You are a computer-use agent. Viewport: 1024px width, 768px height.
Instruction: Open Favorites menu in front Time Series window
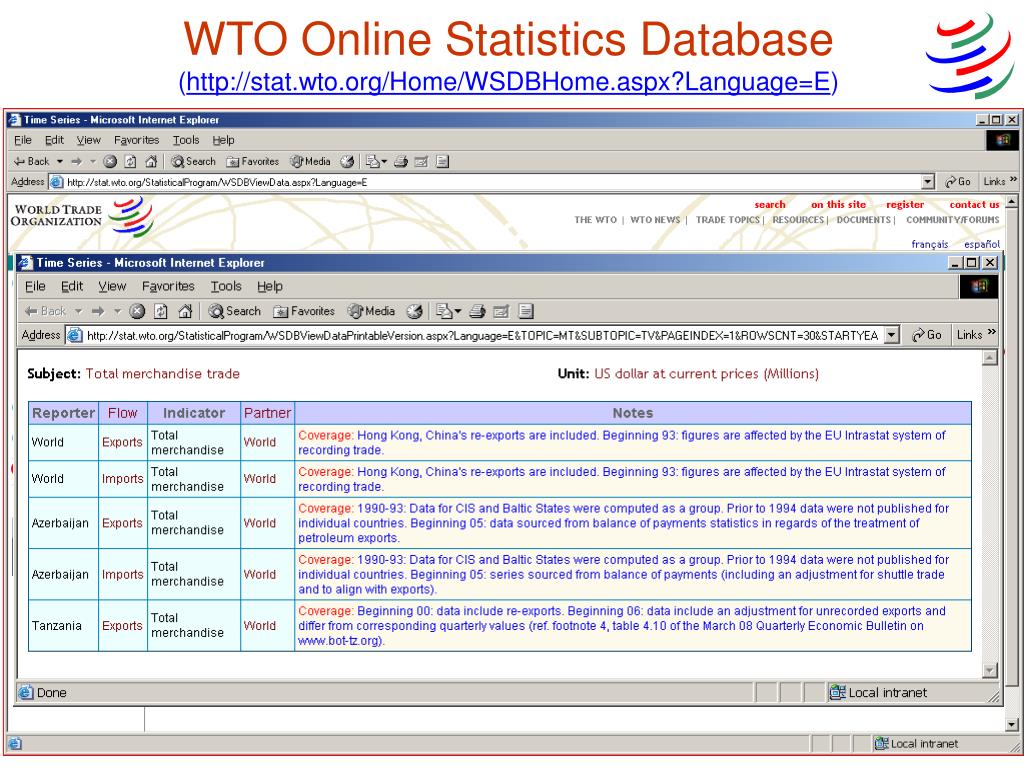coord(168,286)
